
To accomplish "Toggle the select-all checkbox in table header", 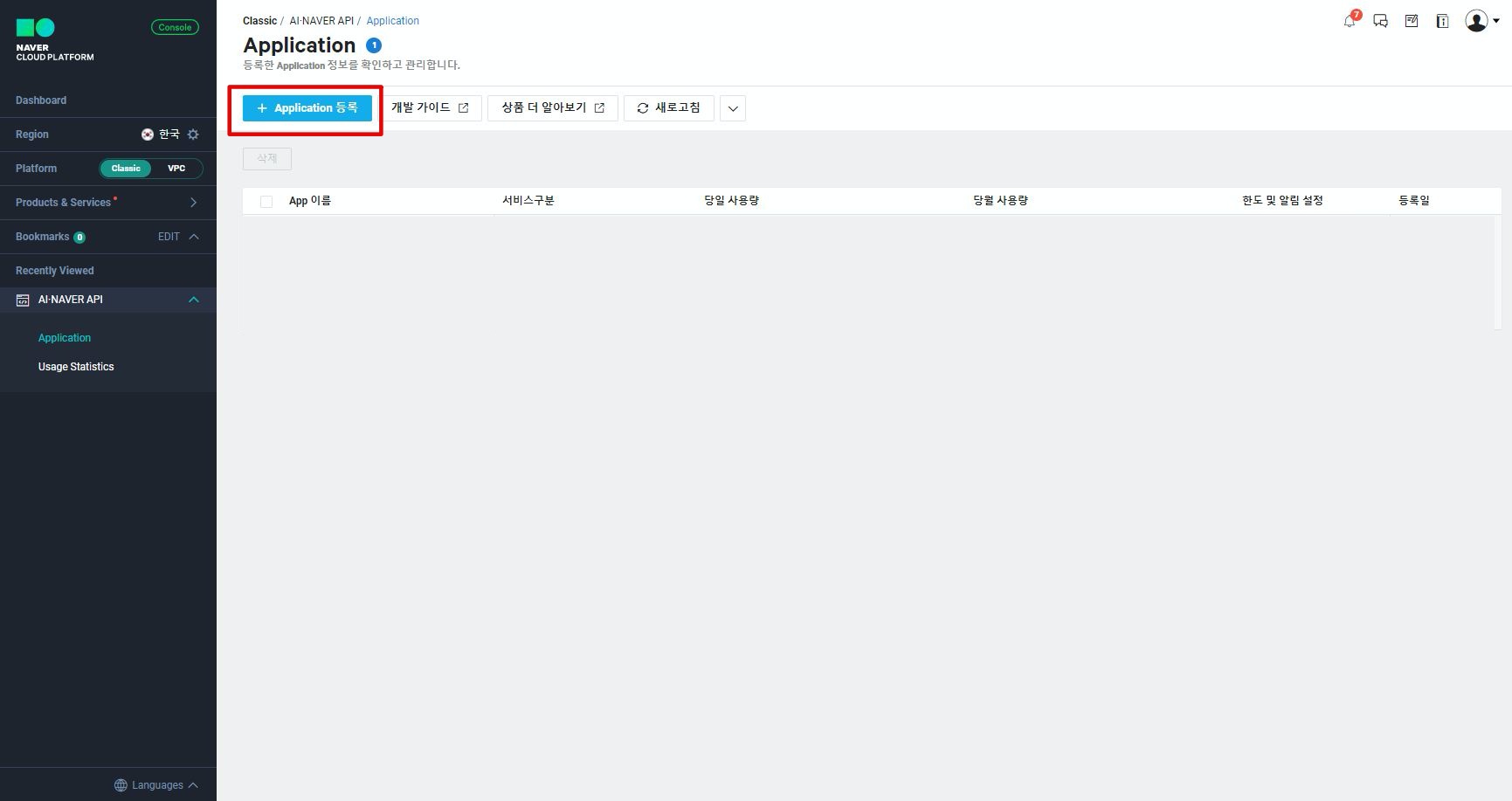I will click(266, 202).
